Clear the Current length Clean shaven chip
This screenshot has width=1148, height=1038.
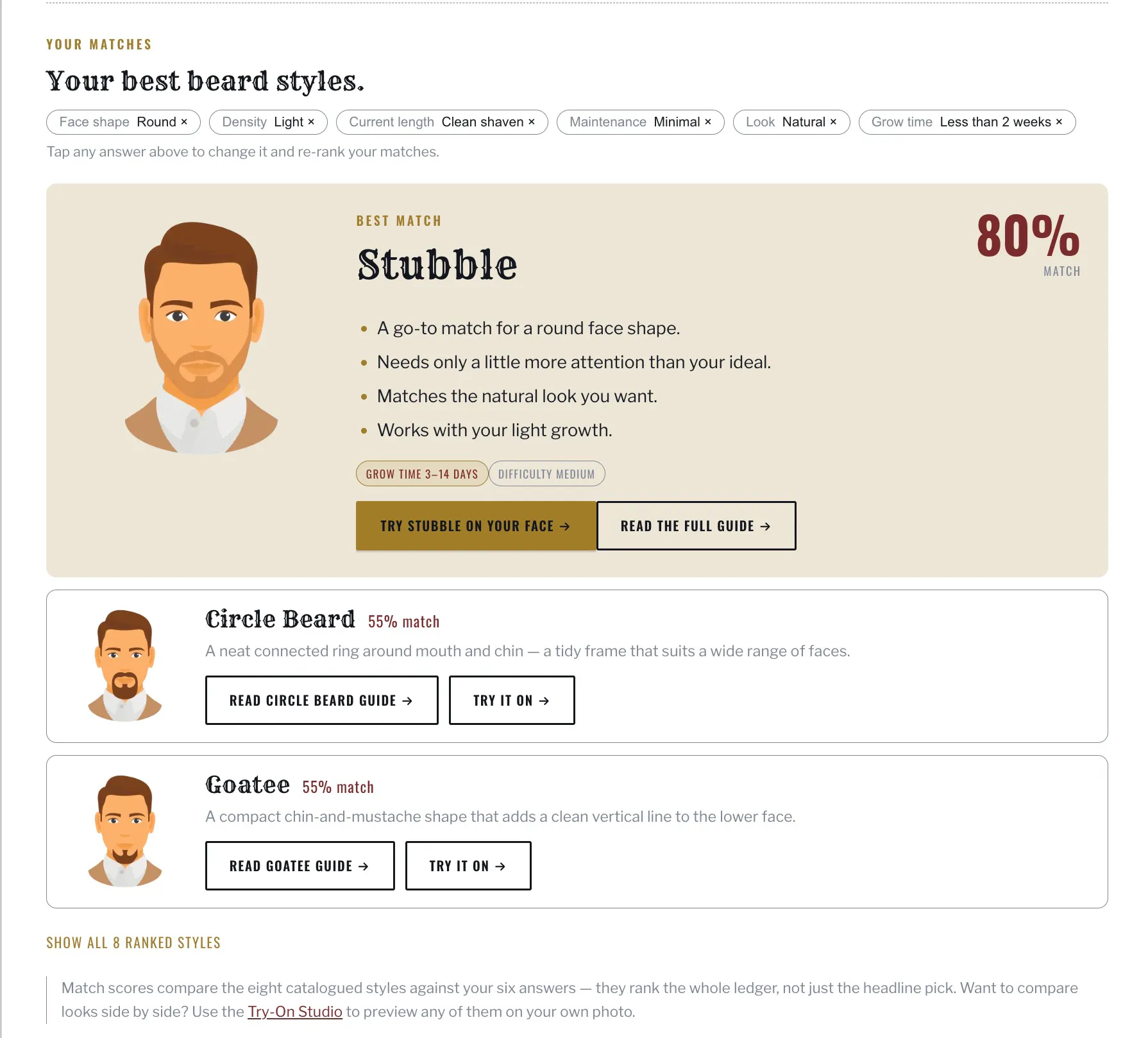(442, 122)
